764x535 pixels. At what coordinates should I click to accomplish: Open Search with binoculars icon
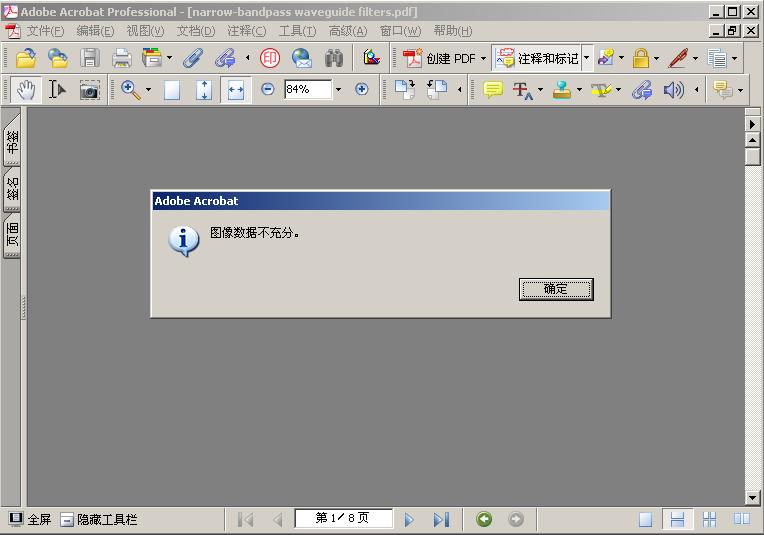click(334, 58)
